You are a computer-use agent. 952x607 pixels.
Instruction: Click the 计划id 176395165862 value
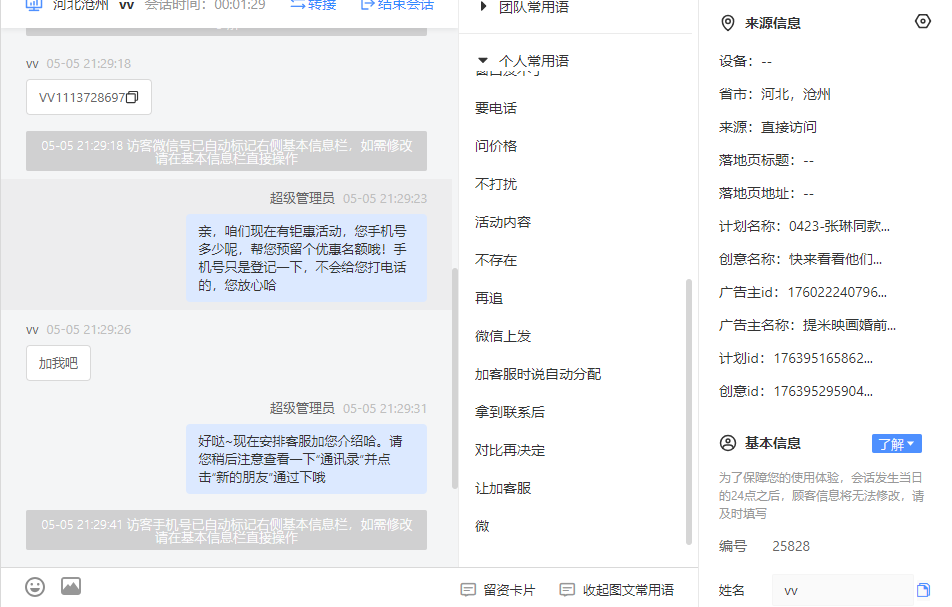[x=823, y=358]
